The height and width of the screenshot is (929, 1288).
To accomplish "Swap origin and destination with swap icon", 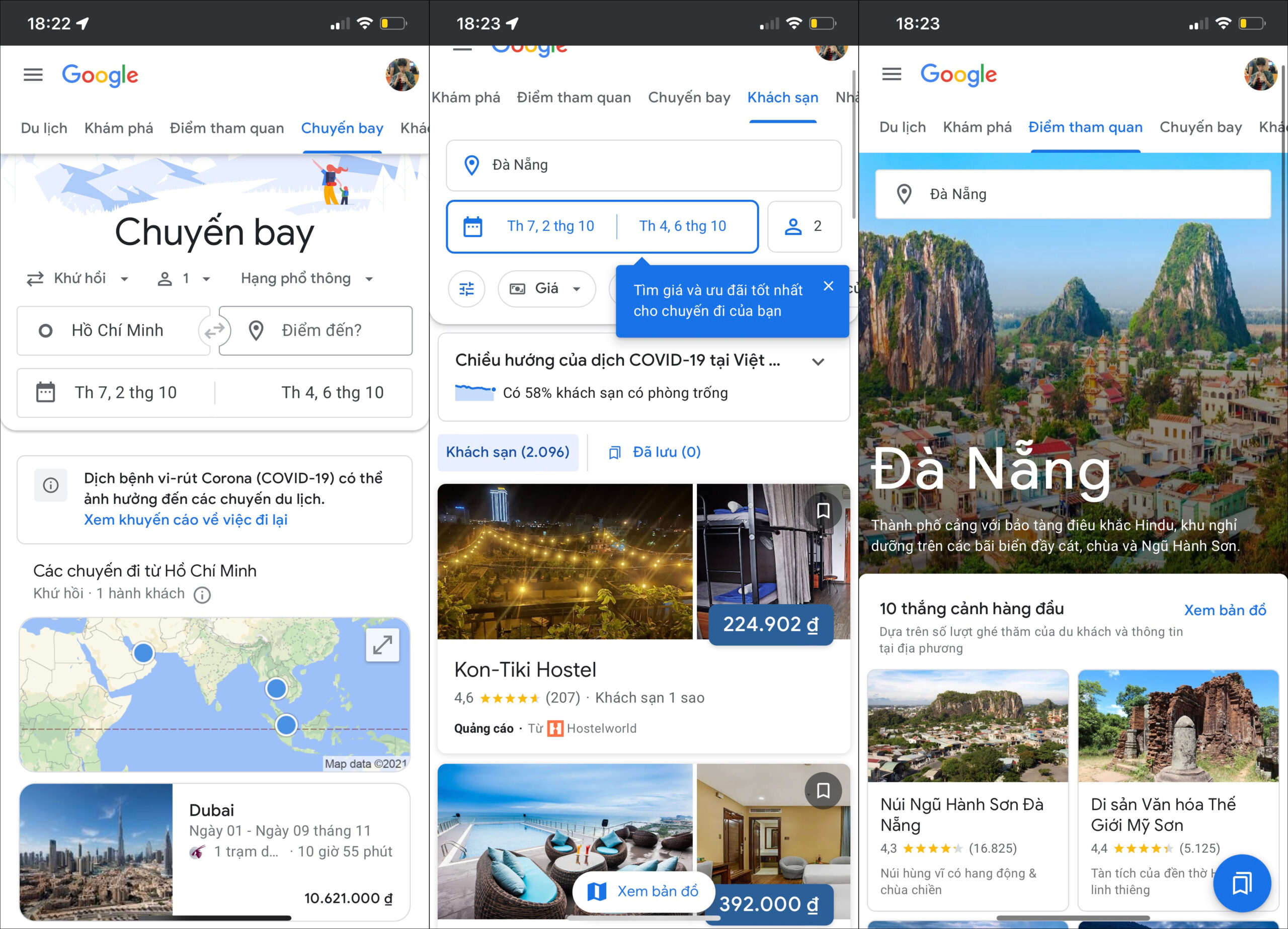I will click(215, 330).
